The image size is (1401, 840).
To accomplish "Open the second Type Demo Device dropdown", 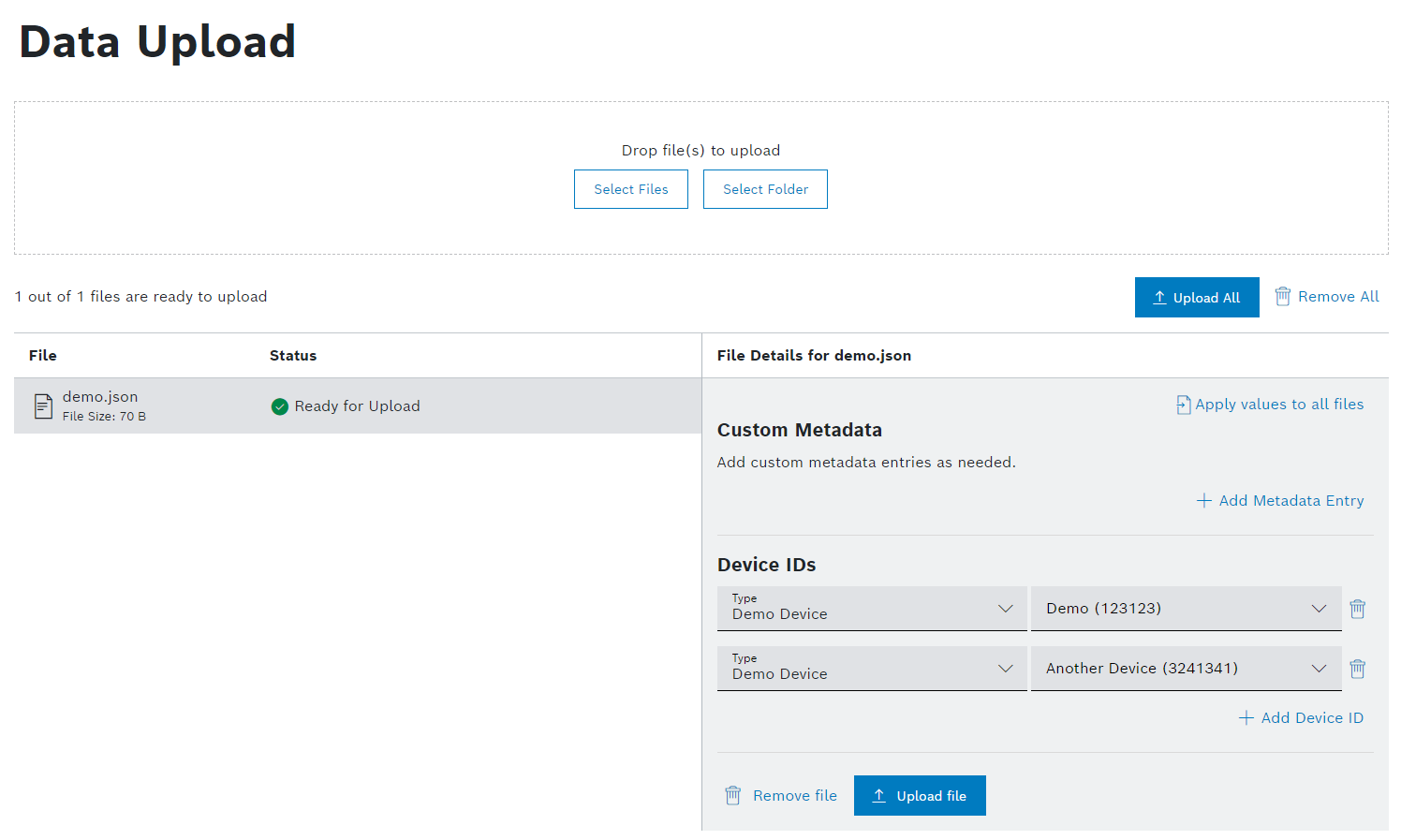I will pyautogui.click(x=871, y=669).
